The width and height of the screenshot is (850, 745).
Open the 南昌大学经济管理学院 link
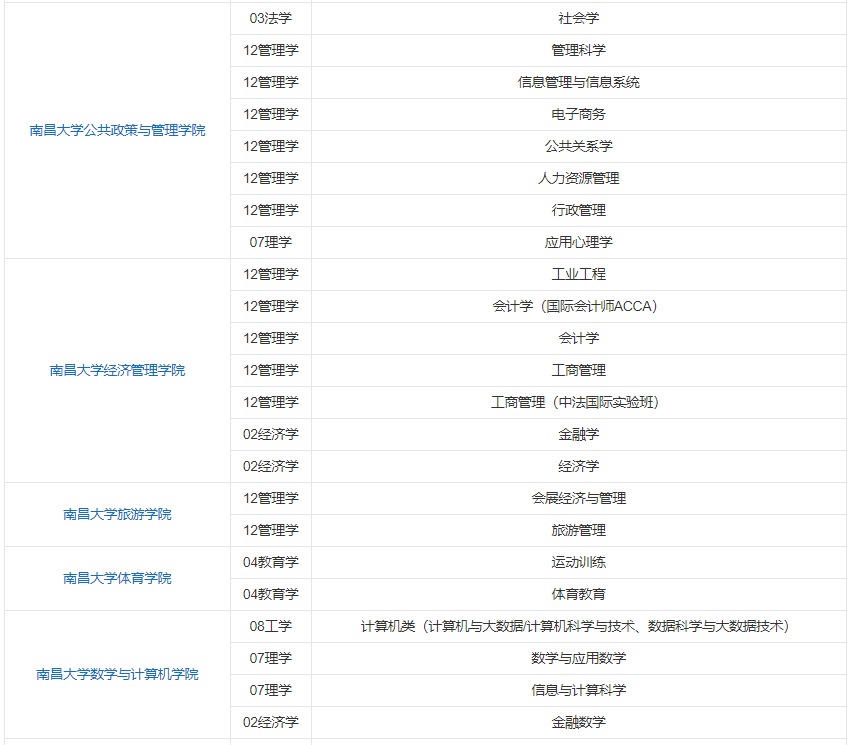click(x=117, y=370)
